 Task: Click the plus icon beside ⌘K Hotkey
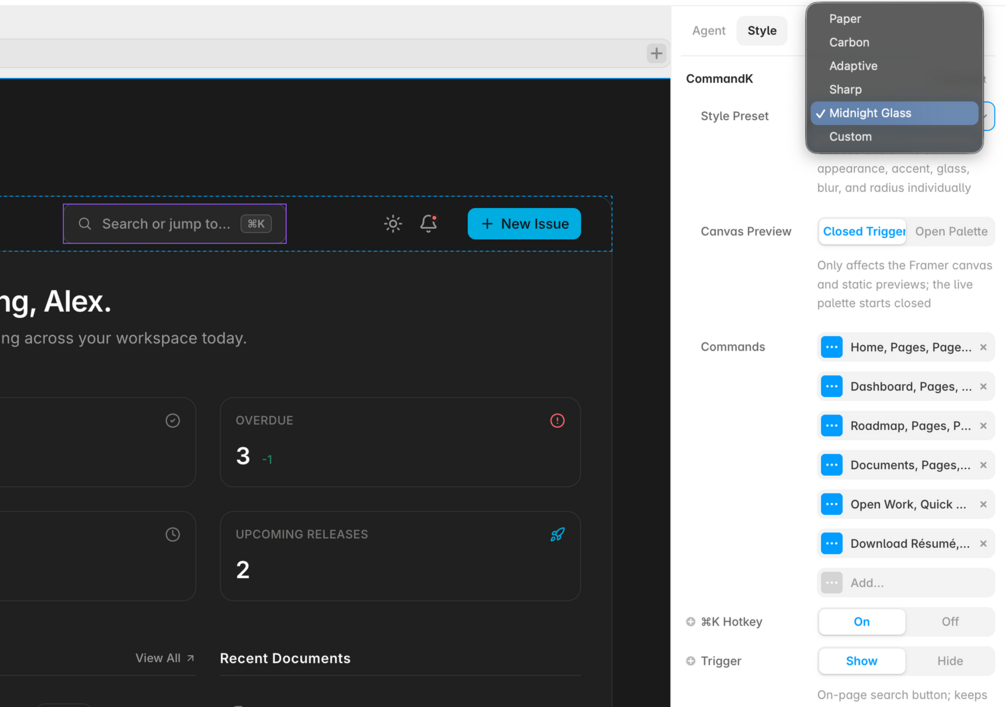pos(690,622)
